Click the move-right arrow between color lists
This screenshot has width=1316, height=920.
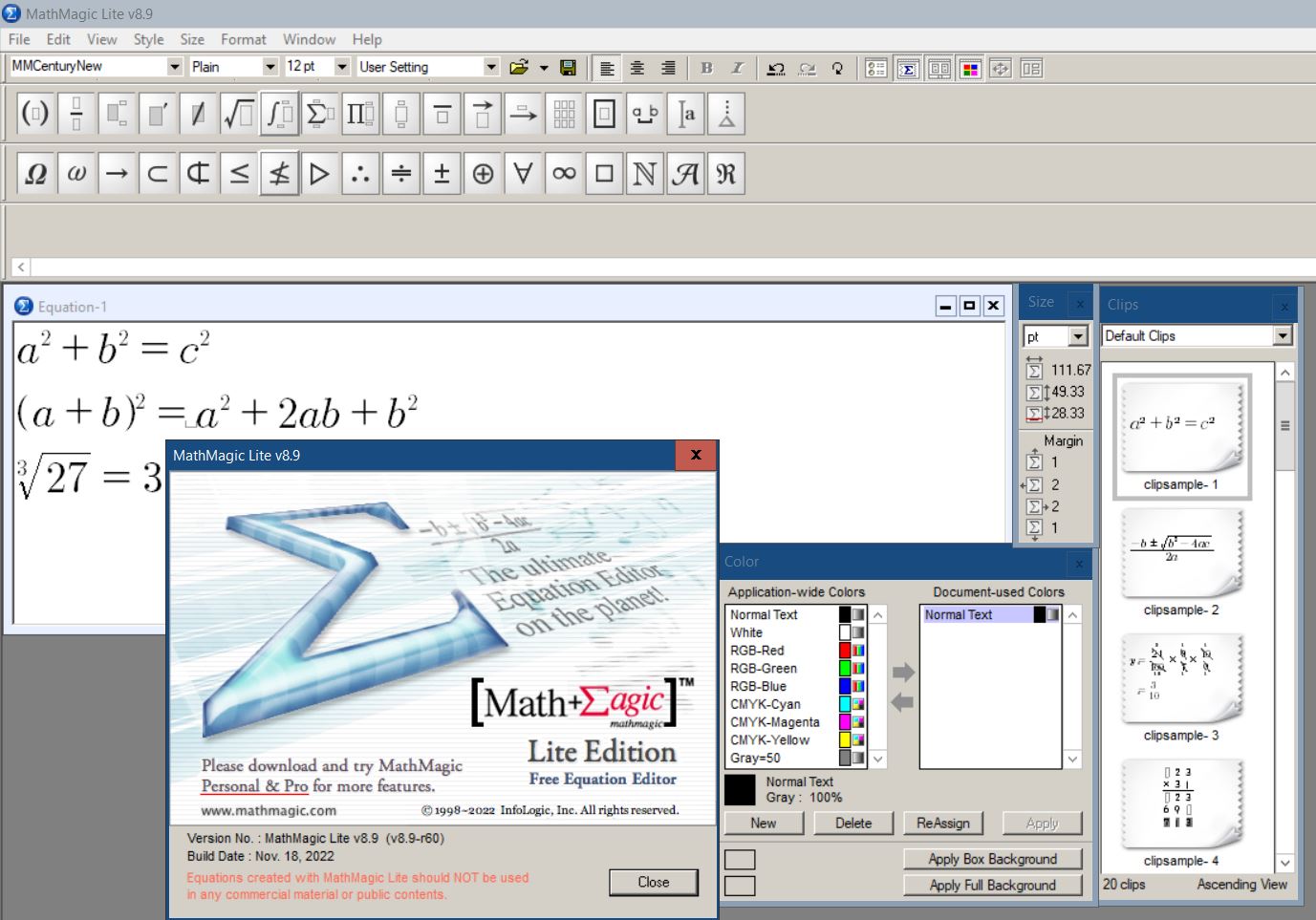click(x=903, y=673)
